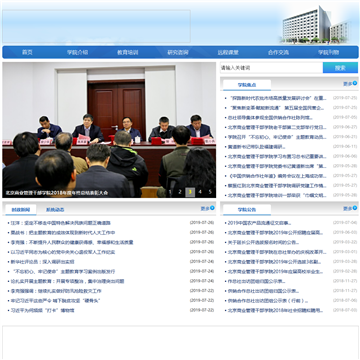Open the 研究咨询 menu item
The height and width of the screenshot is (360, 360).
[178, 52]
